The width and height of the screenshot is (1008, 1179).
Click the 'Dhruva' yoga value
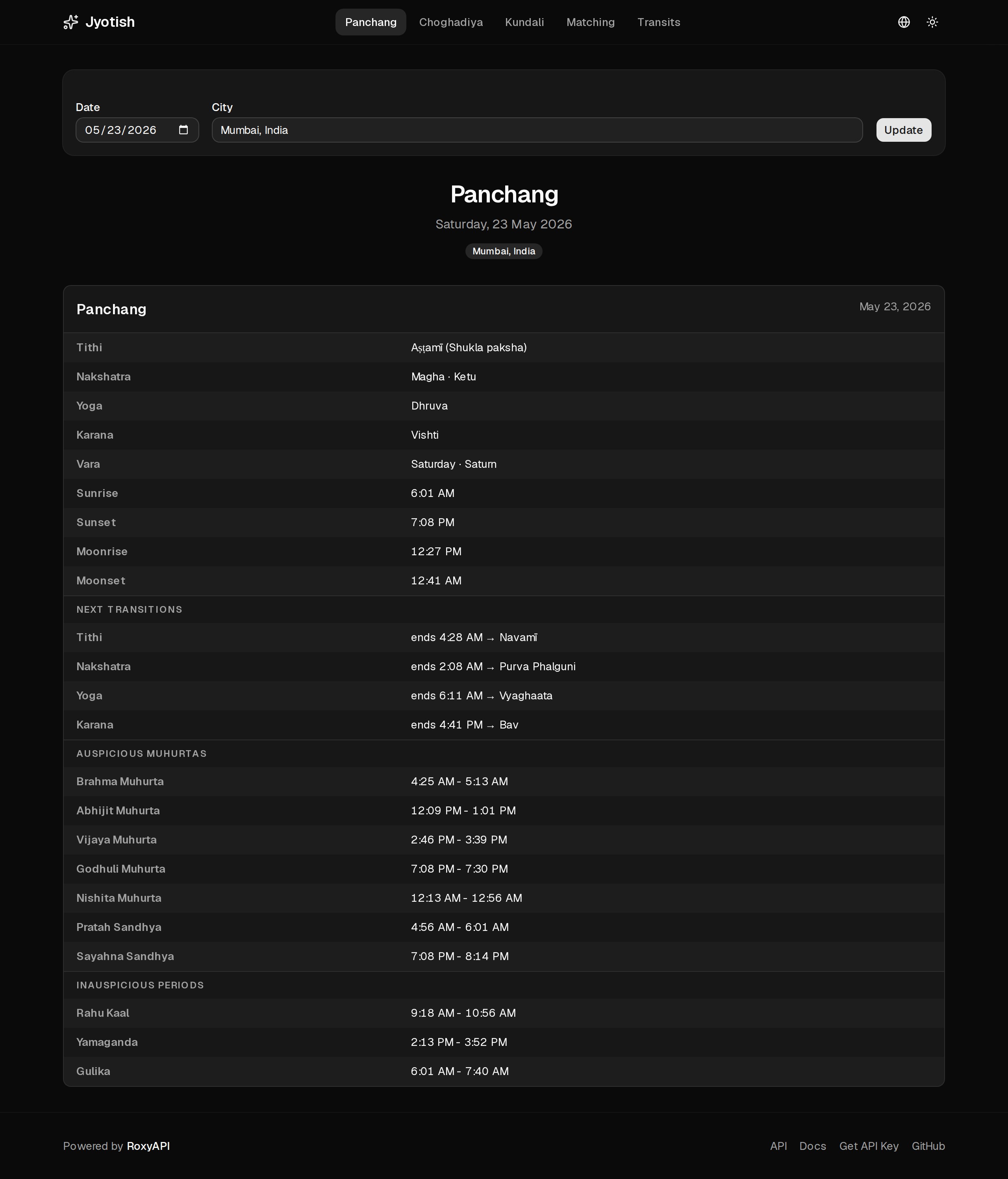pos(429,406)
